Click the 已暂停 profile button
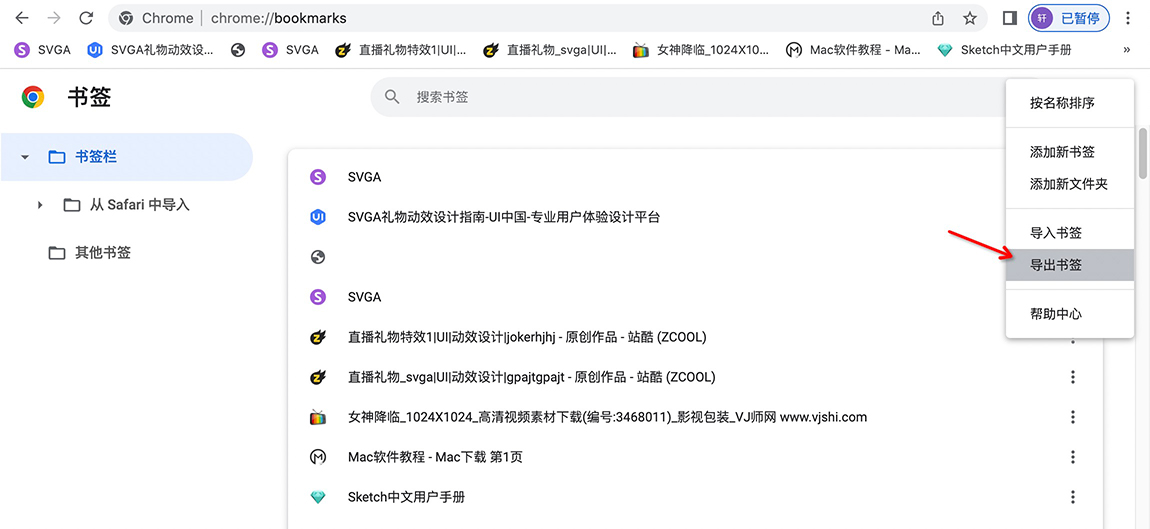This screenshot has height=529, width=1150. point(1069,18)
